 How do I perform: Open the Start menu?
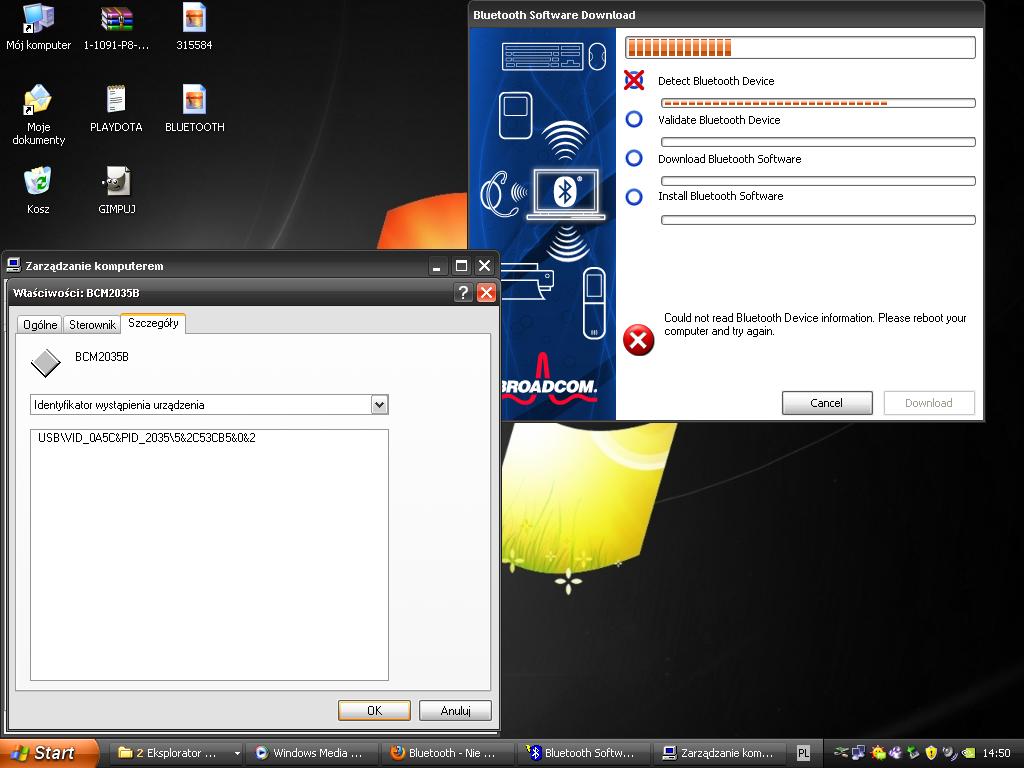(50, 753)
